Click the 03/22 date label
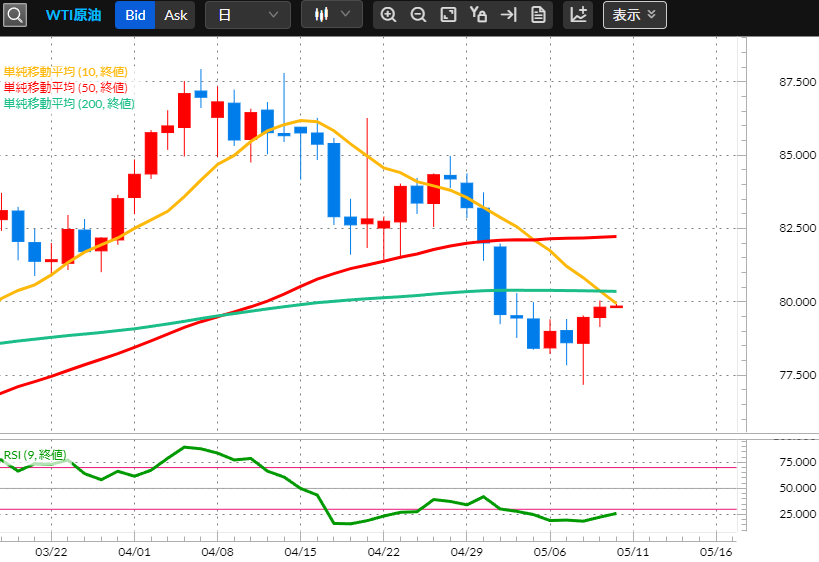 coord(51,552)
